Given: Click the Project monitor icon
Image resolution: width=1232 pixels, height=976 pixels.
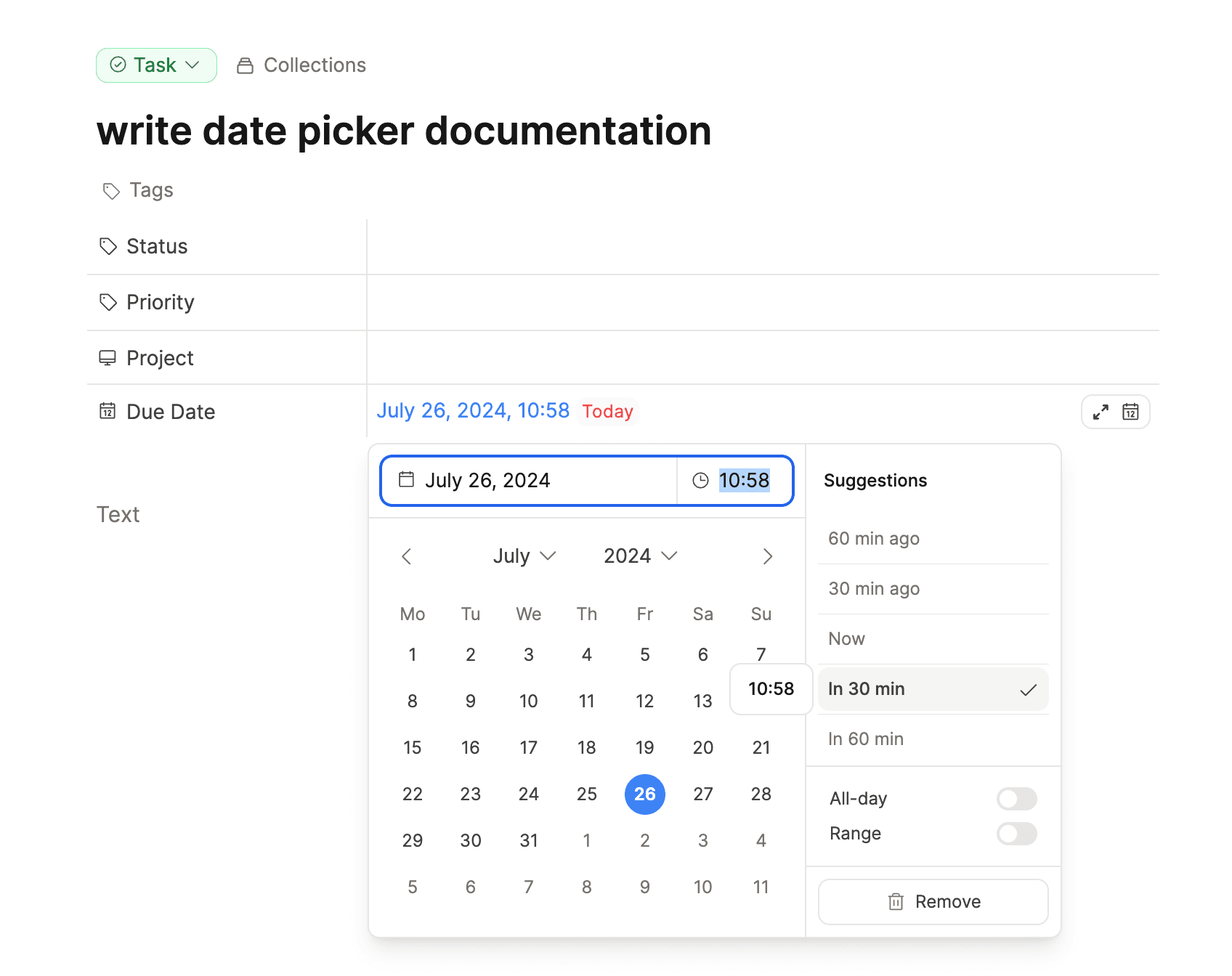Looking at the screenshot, I should (108, 357).
